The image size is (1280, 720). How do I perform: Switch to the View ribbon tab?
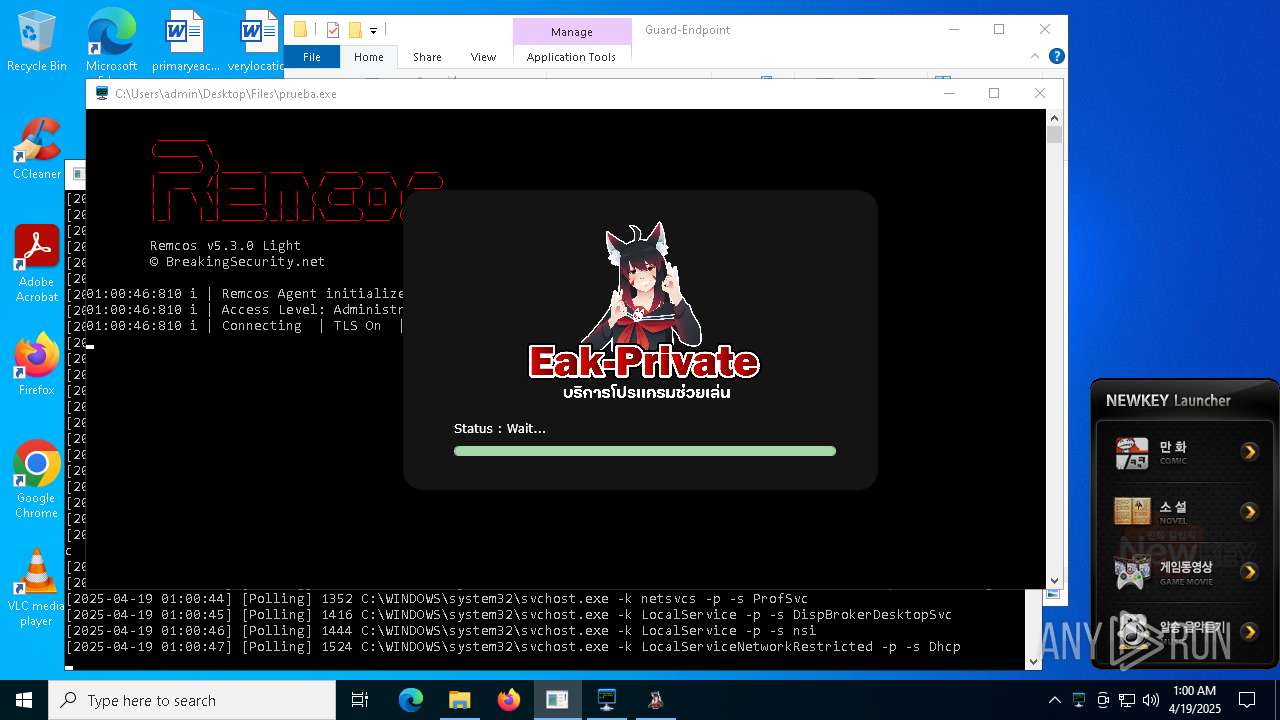pyautogui.click(x=483, y=57)
